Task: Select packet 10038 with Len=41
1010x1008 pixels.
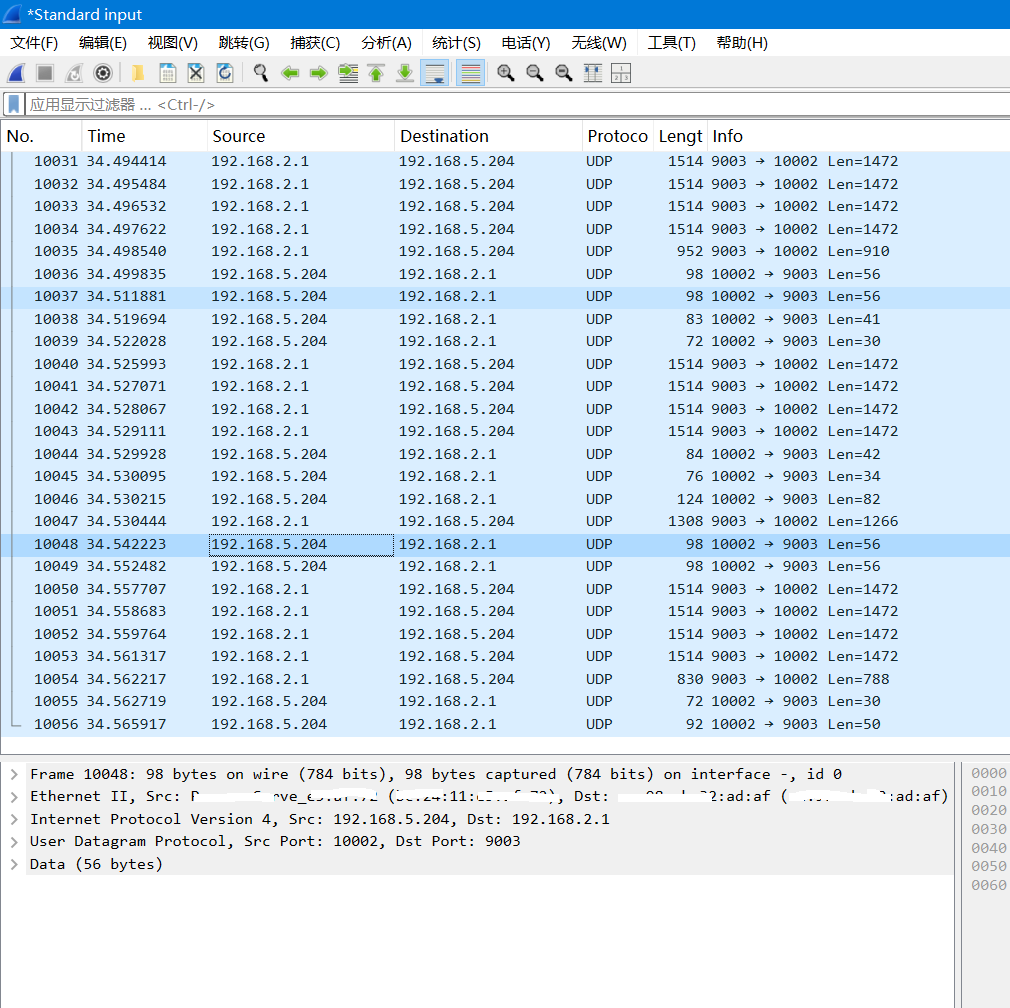Action: 505,319
